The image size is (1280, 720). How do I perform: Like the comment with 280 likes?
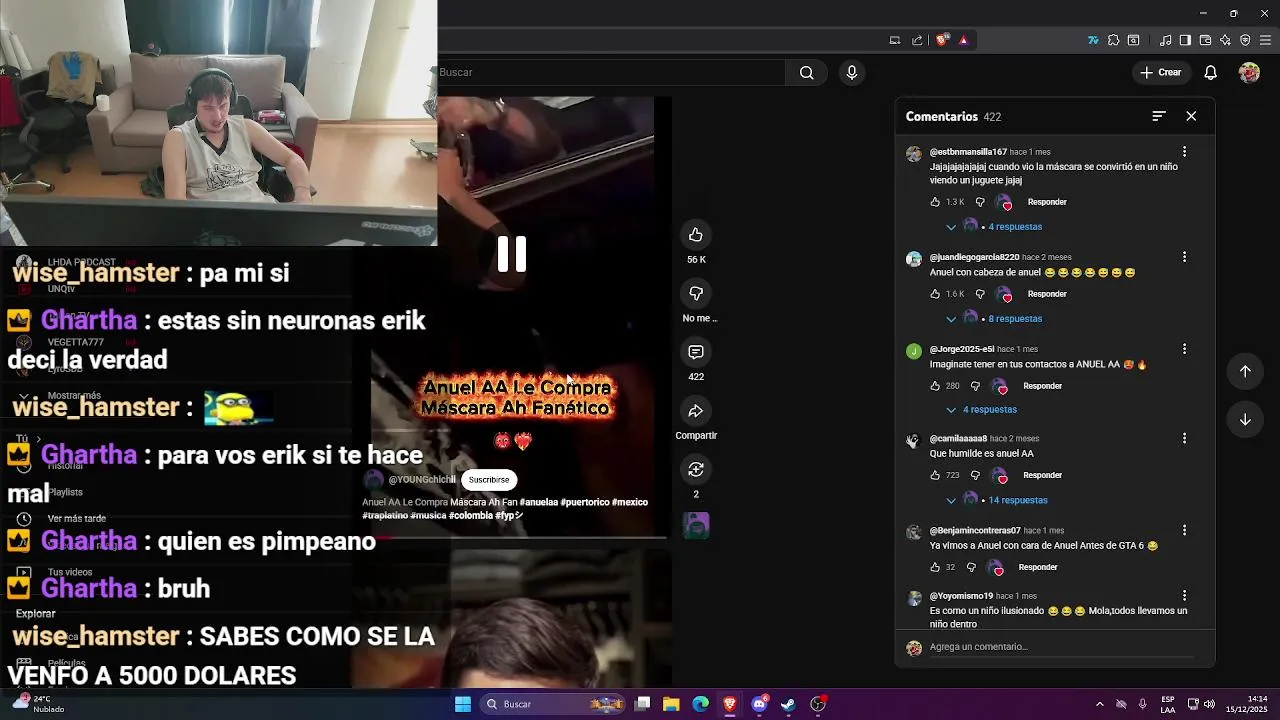point(935,386)
